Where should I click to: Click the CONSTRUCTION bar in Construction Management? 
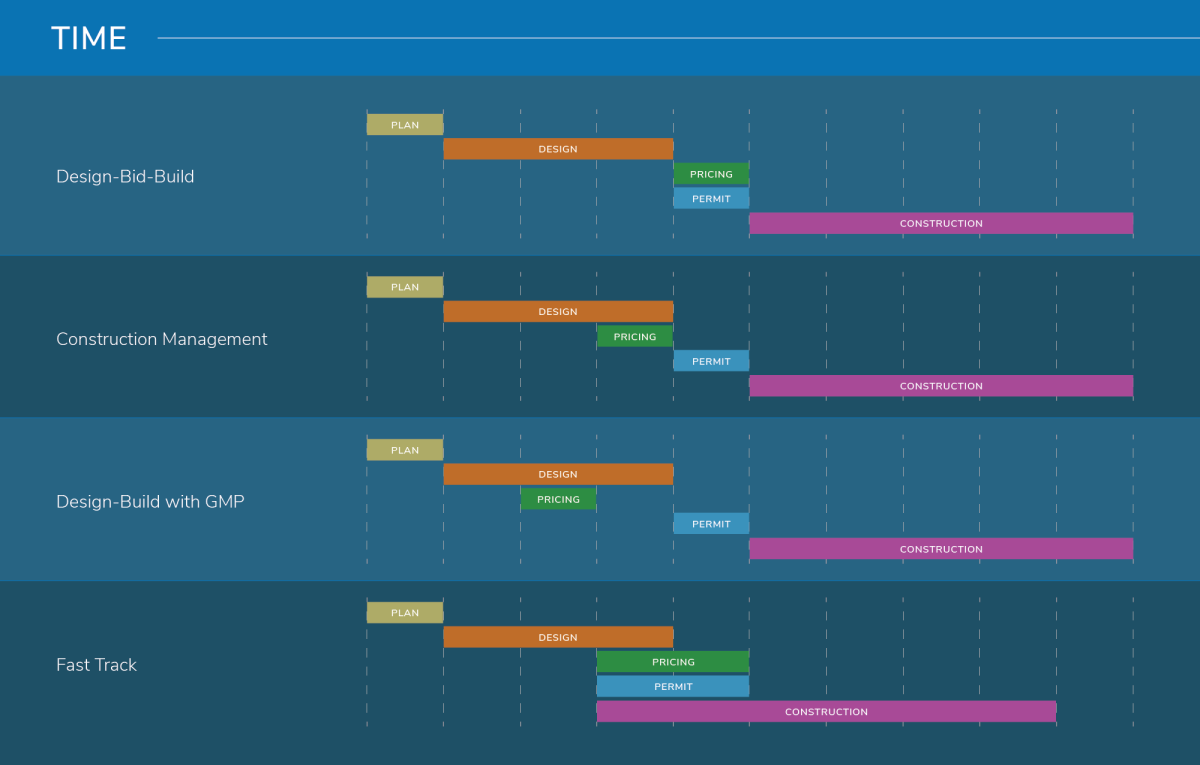(x=941, y=386)
